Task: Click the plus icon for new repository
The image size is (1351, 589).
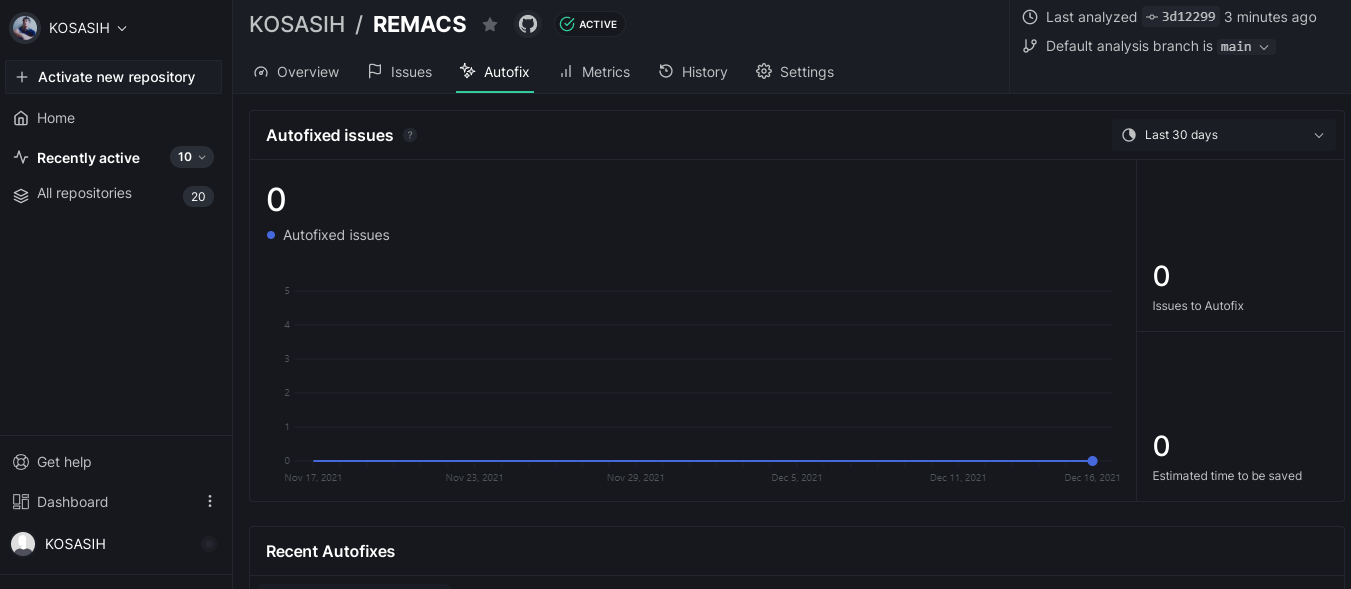Action: [22, 77]
